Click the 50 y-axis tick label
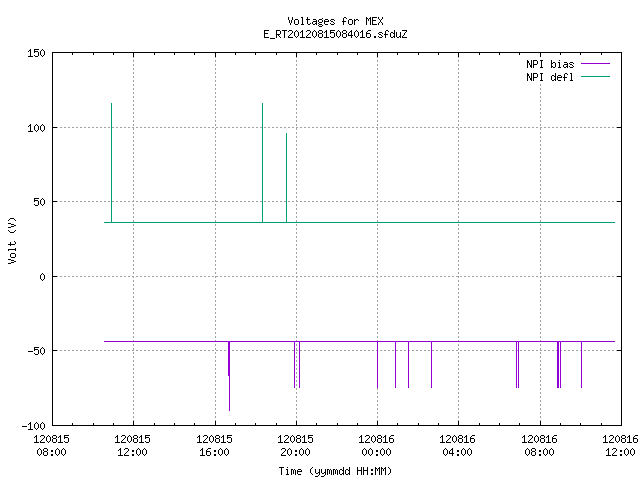 click(x=39, y=202)
